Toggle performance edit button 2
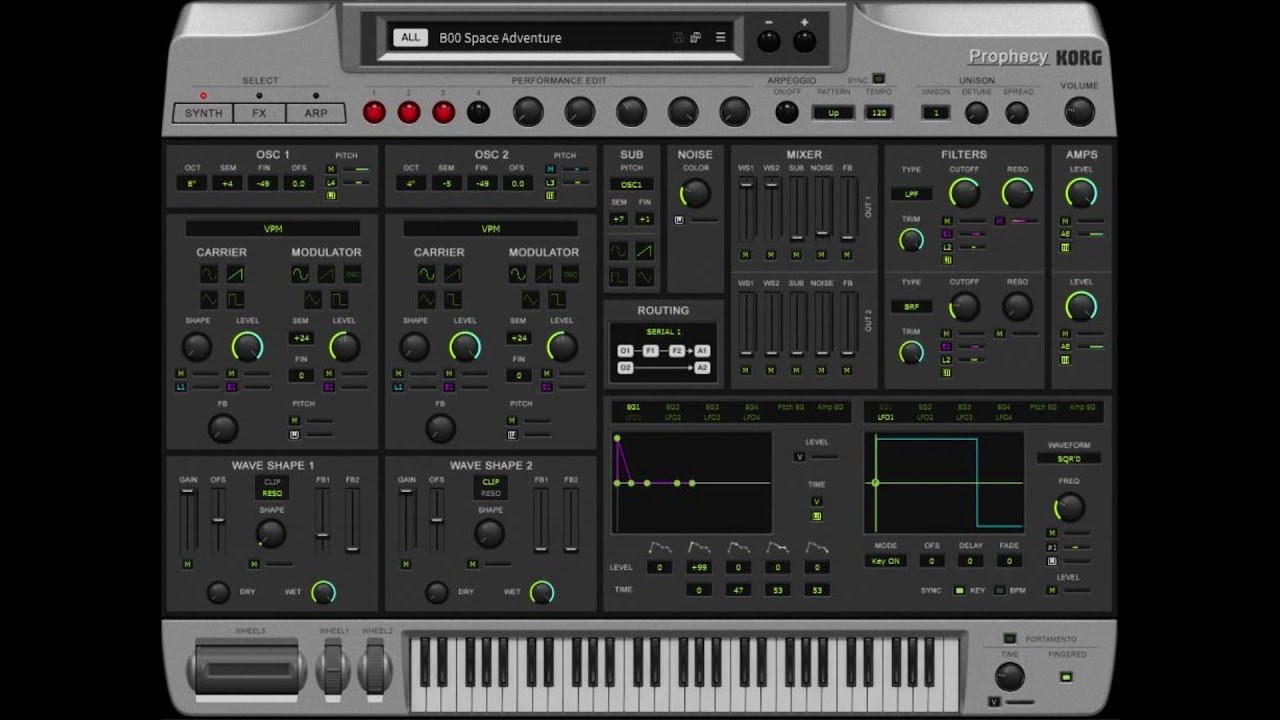The height and width of the screenshot is (720, 1280). click(409, 112)
